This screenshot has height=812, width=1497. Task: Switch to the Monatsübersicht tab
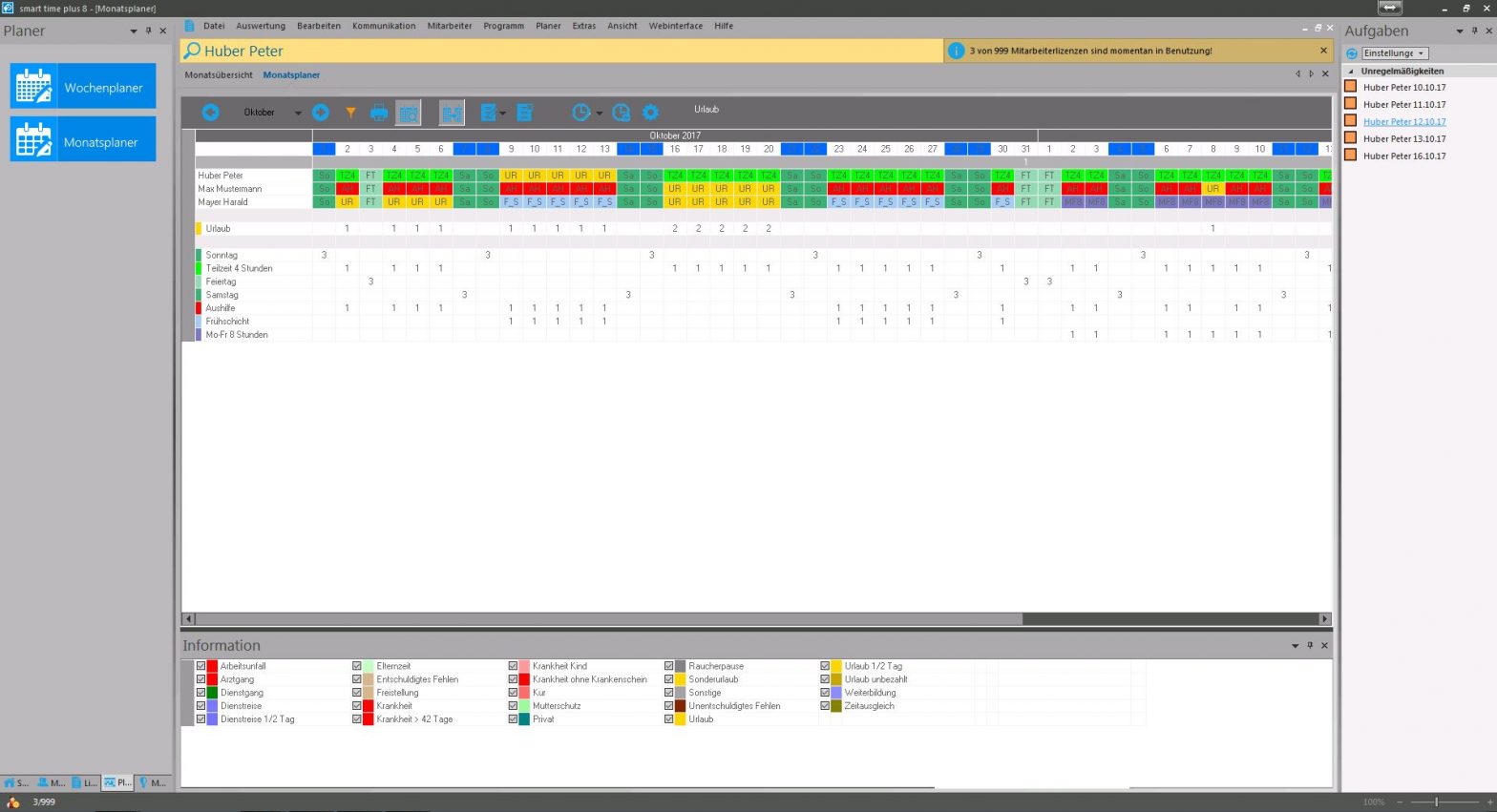tap(219, 74)
